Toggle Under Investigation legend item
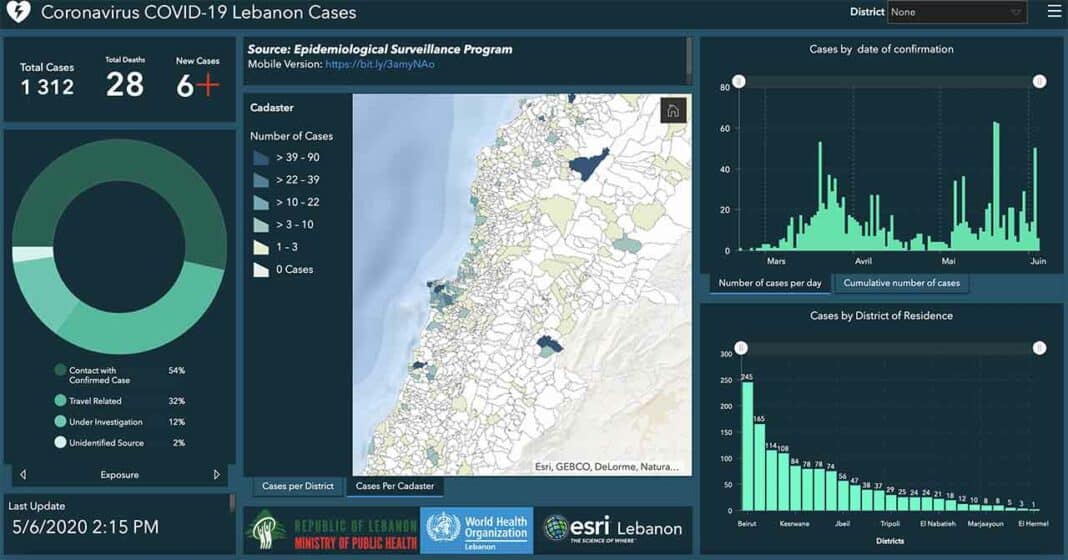Image resolution: width=1068 pixels, height=560 pixels. tap(61, 422)
